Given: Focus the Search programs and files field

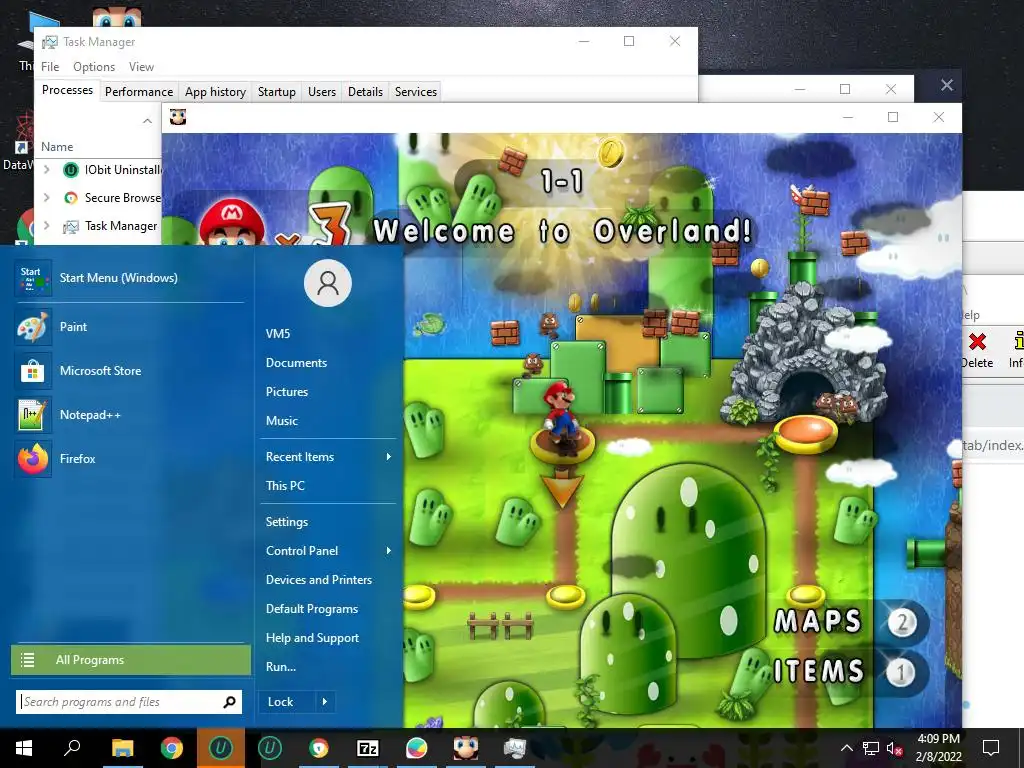Looking at the screenshot, I should tap(129, 702).
